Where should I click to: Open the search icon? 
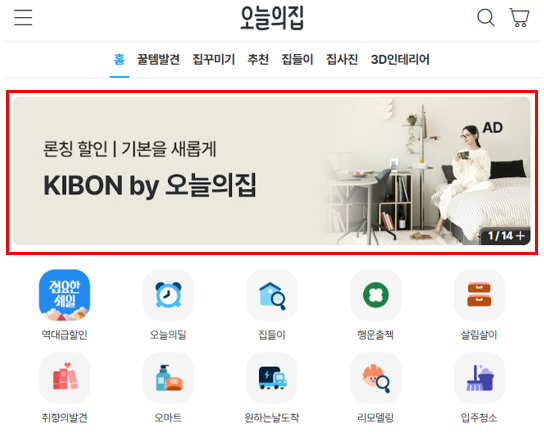point(486,17)
